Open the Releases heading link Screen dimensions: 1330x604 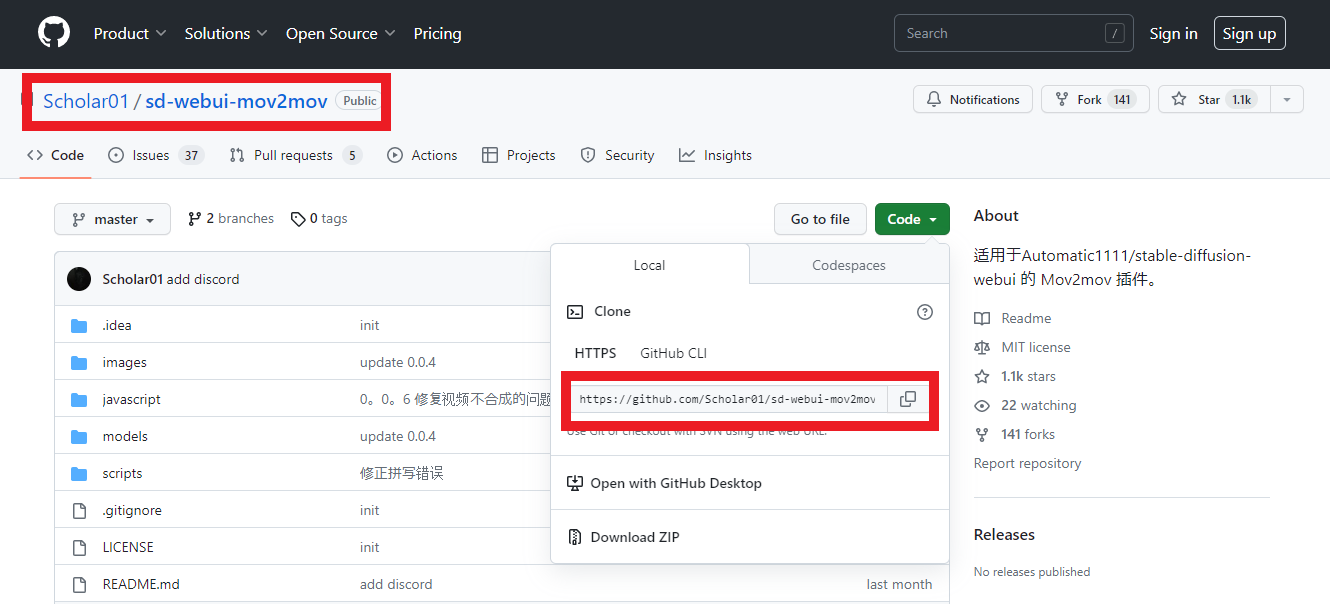coord(1004,535)
